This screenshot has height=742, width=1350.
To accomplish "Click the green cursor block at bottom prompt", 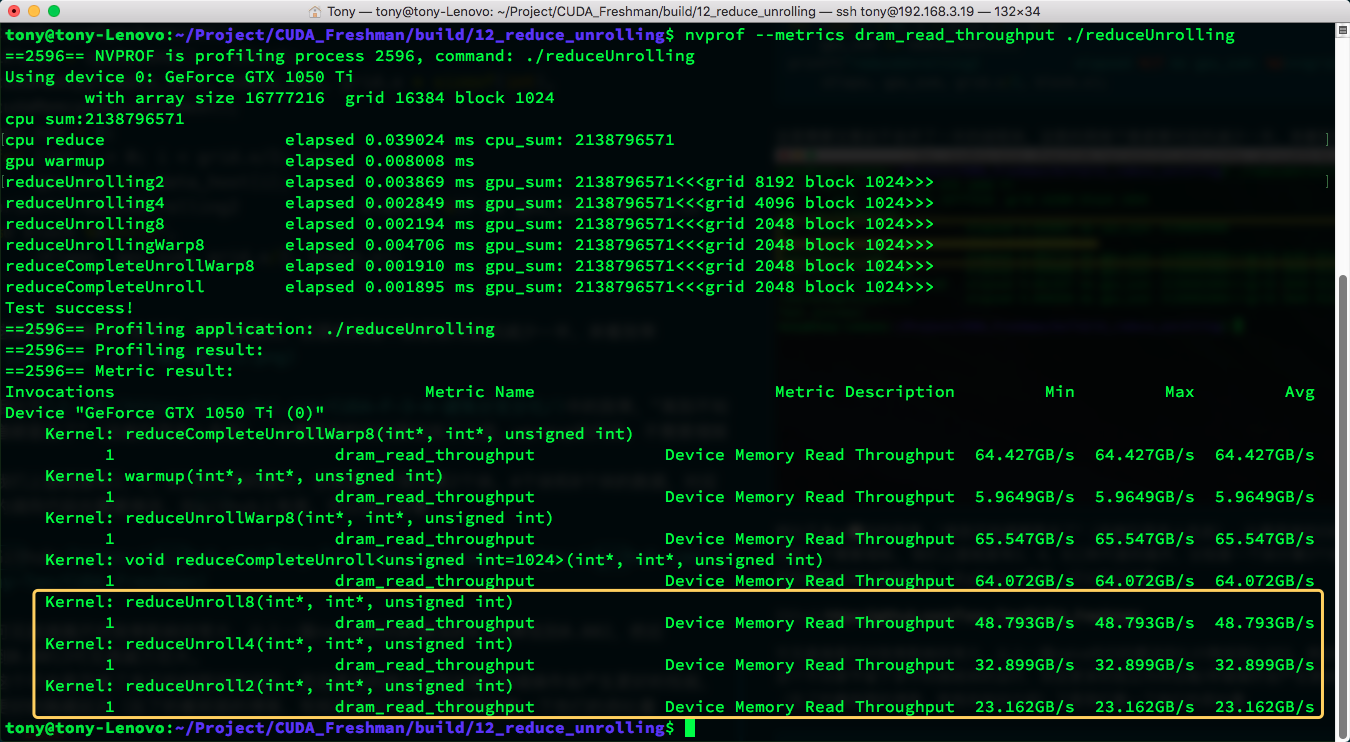I will [690, 728].
